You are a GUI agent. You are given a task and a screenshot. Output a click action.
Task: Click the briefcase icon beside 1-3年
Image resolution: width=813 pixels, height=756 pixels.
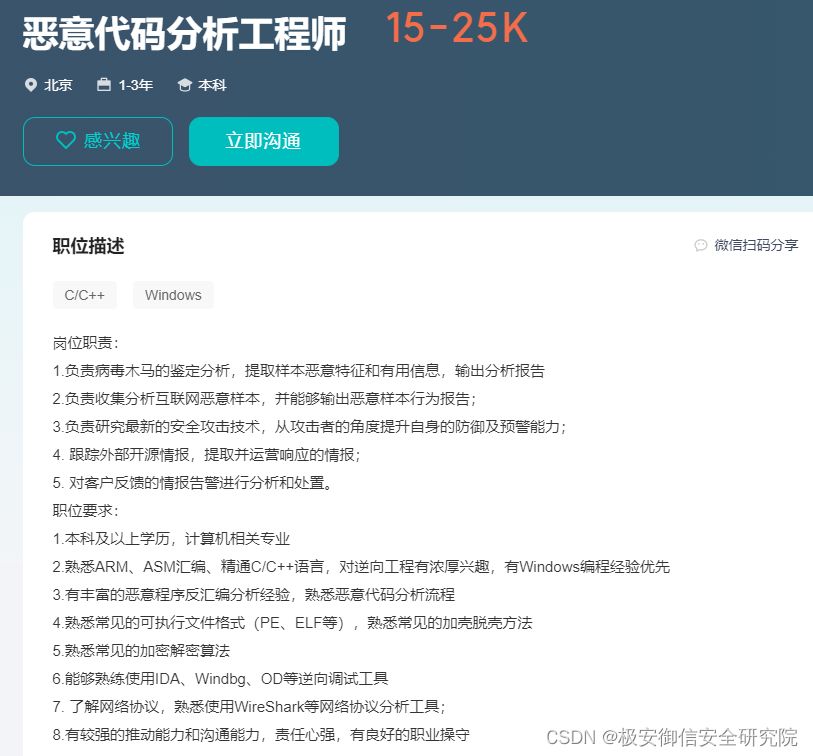104,85
